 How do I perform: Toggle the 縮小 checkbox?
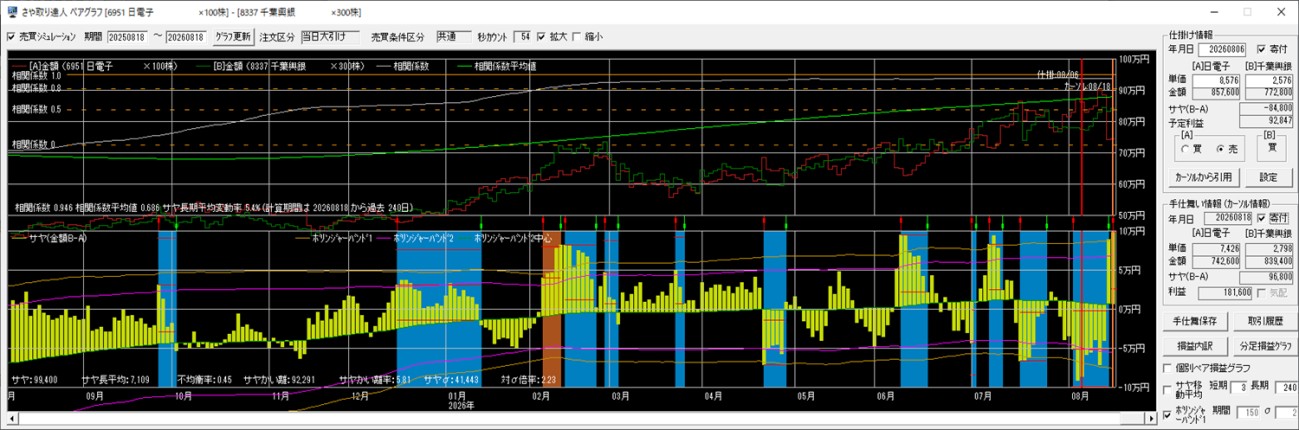coord(575,37)
